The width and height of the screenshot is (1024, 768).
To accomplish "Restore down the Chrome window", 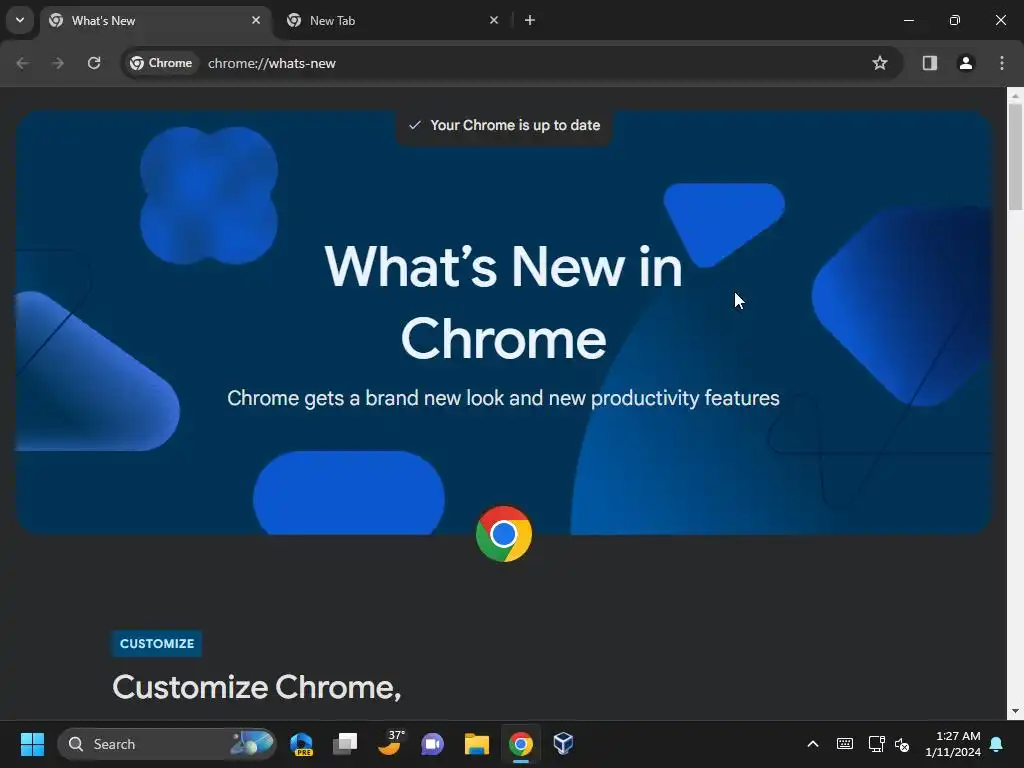I will coord(954,20).
